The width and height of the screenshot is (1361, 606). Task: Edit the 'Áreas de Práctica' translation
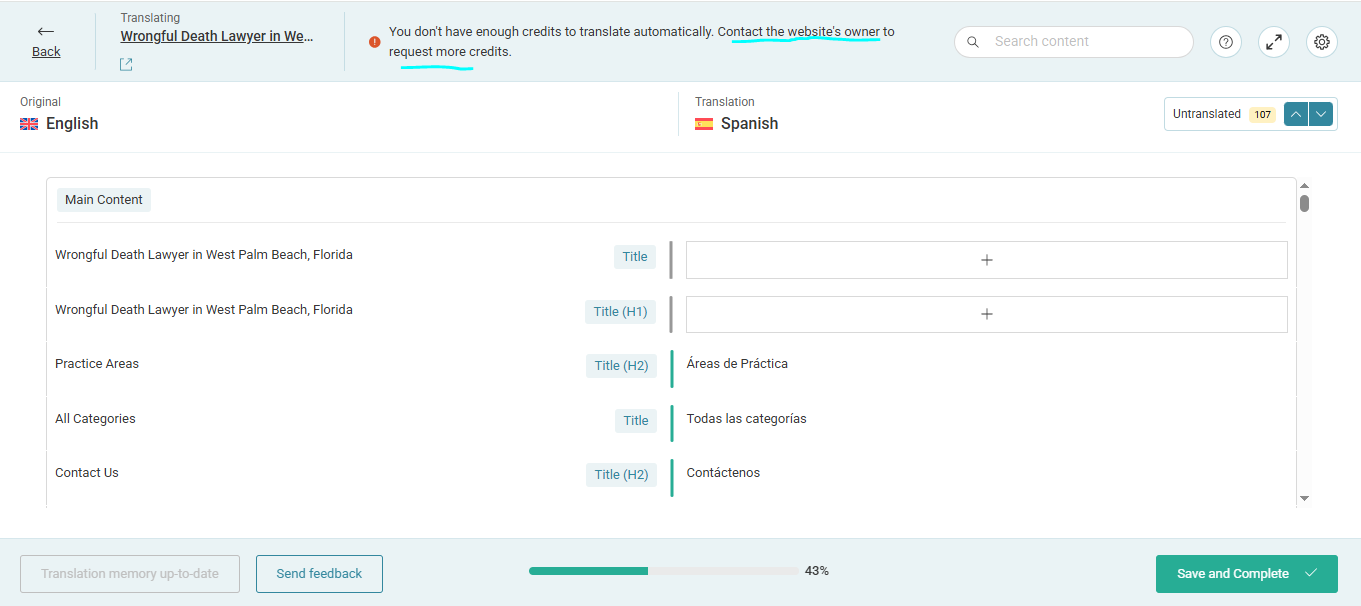tap(737, 364)
